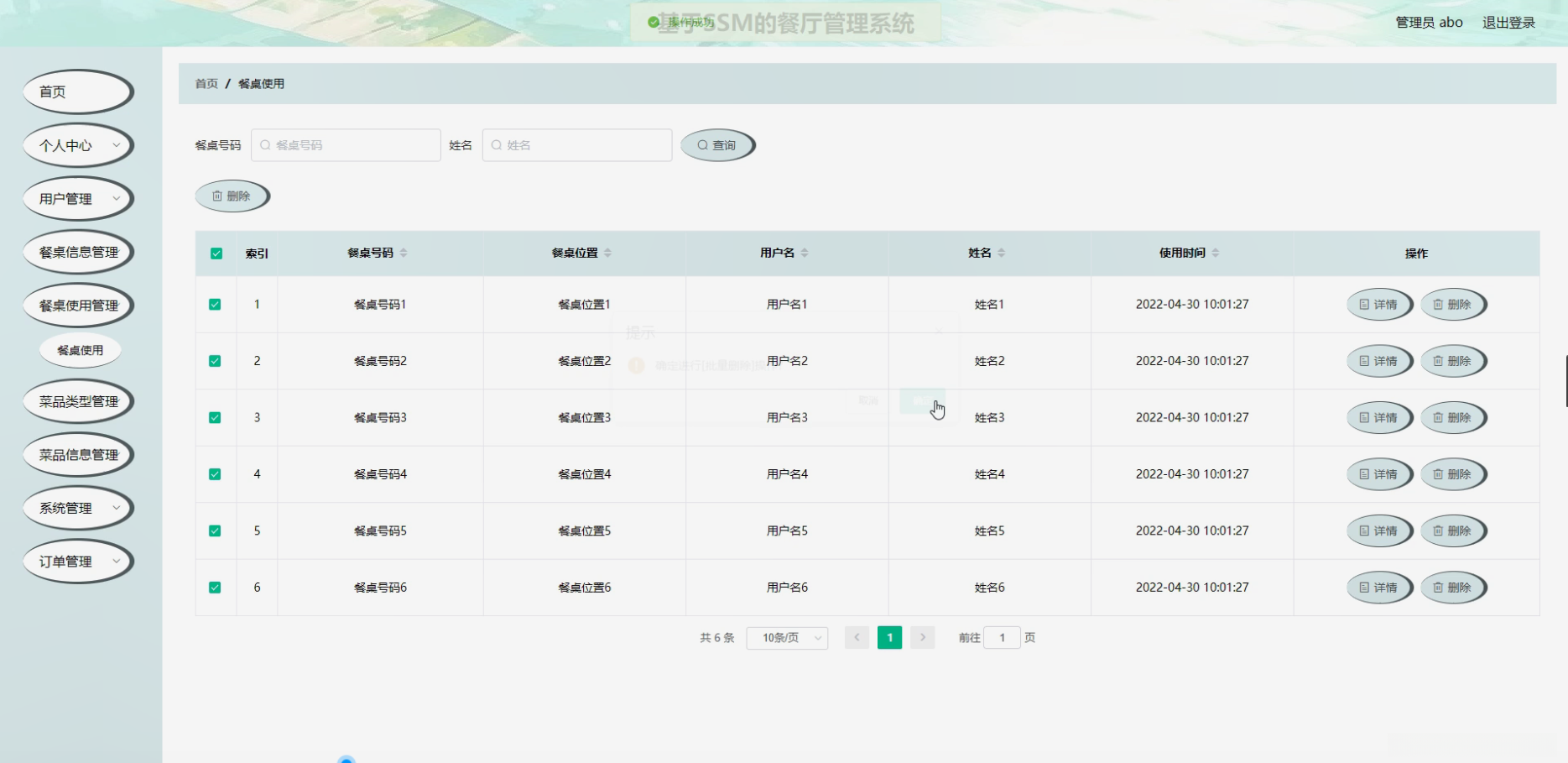This screenshot has width=1568, height=763.
Task: Click the 操作 column header
Action: [x=1416, y=253]
